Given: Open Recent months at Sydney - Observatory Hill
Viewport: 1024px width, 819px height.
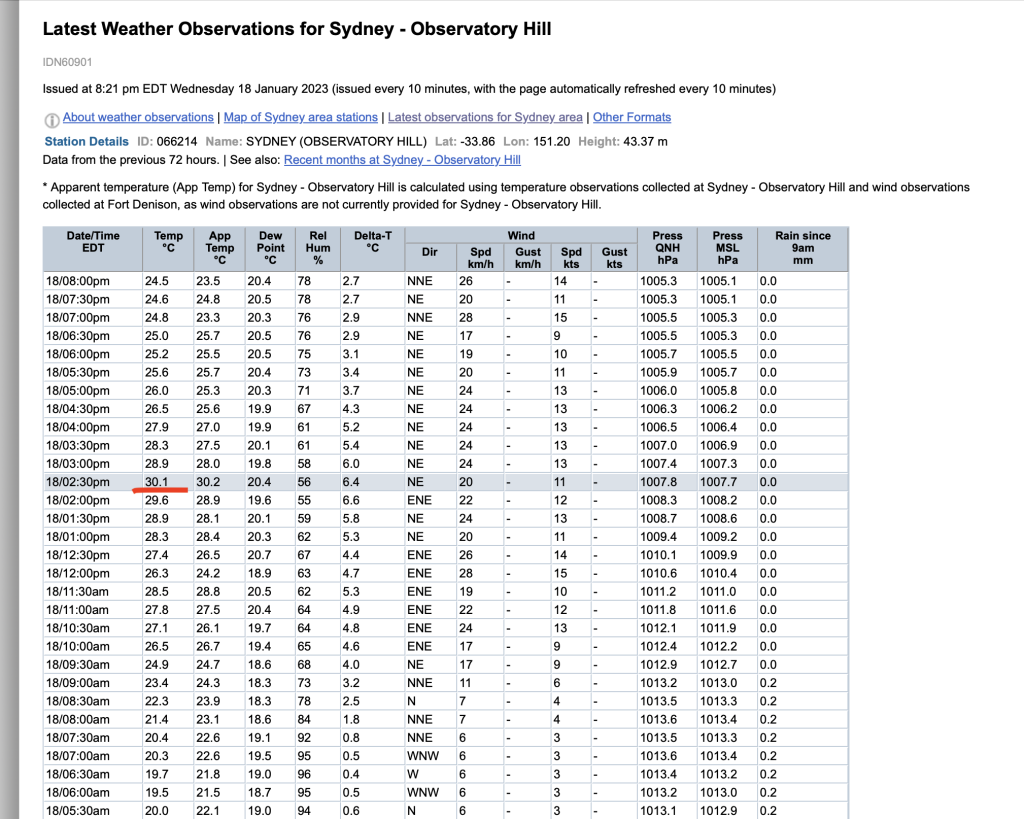Looking at the screenshot, I should (x=402, y=160).
